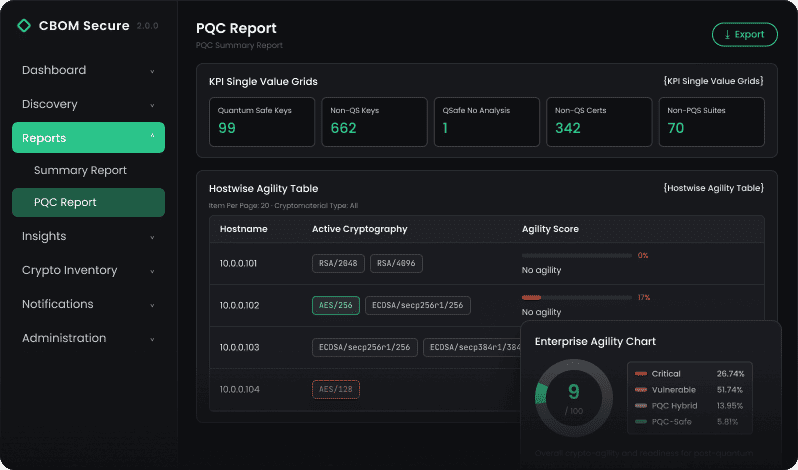Click the Export button
The height and width of the screenshot is (470, 798).
tap(745, 35)
